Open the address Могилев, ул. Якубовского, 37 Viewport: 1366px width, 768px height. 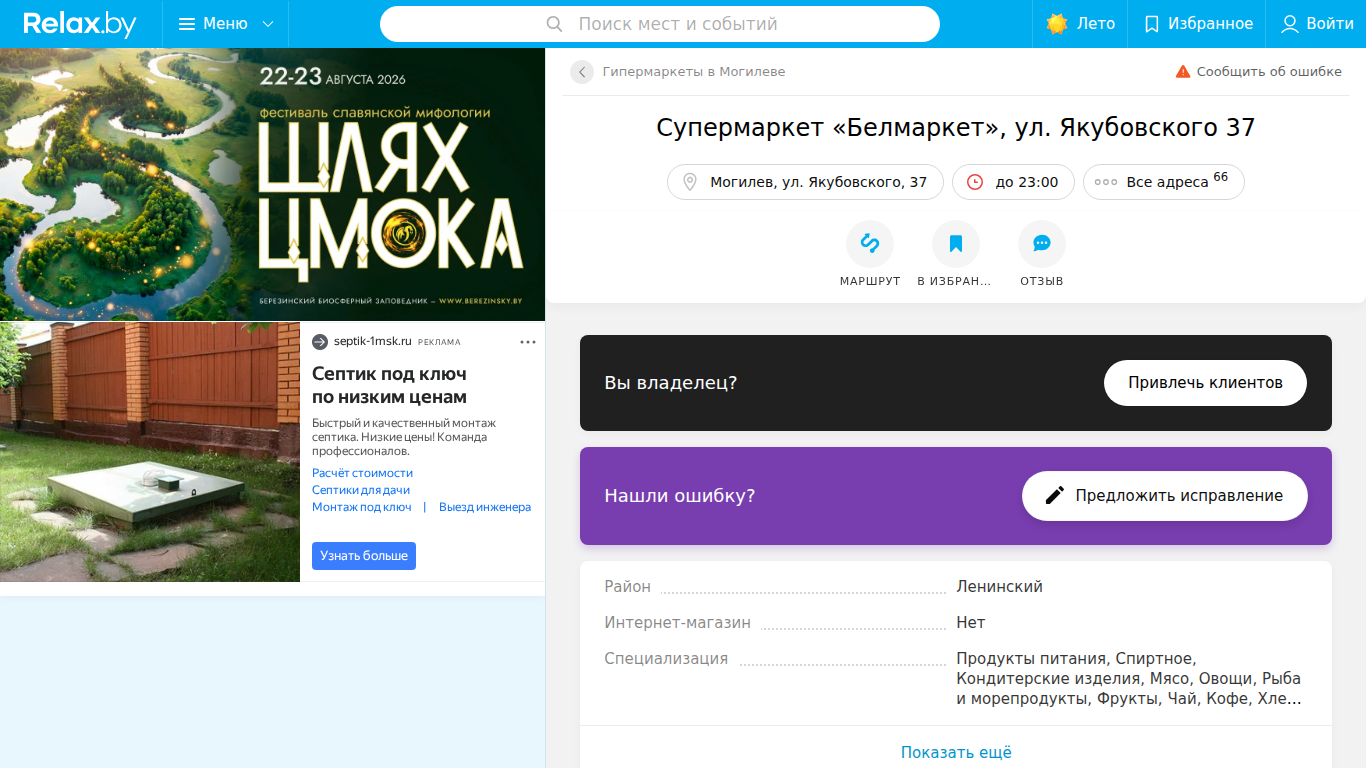pyautogui.click(x=805, y=182)
